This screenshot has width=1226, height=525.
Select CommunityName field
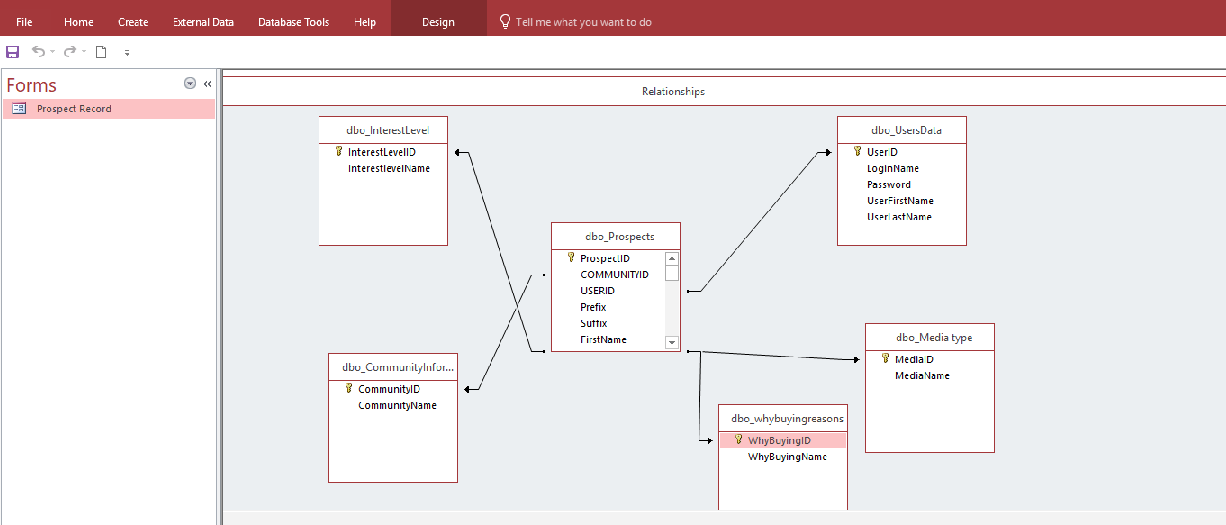point(397,405)
